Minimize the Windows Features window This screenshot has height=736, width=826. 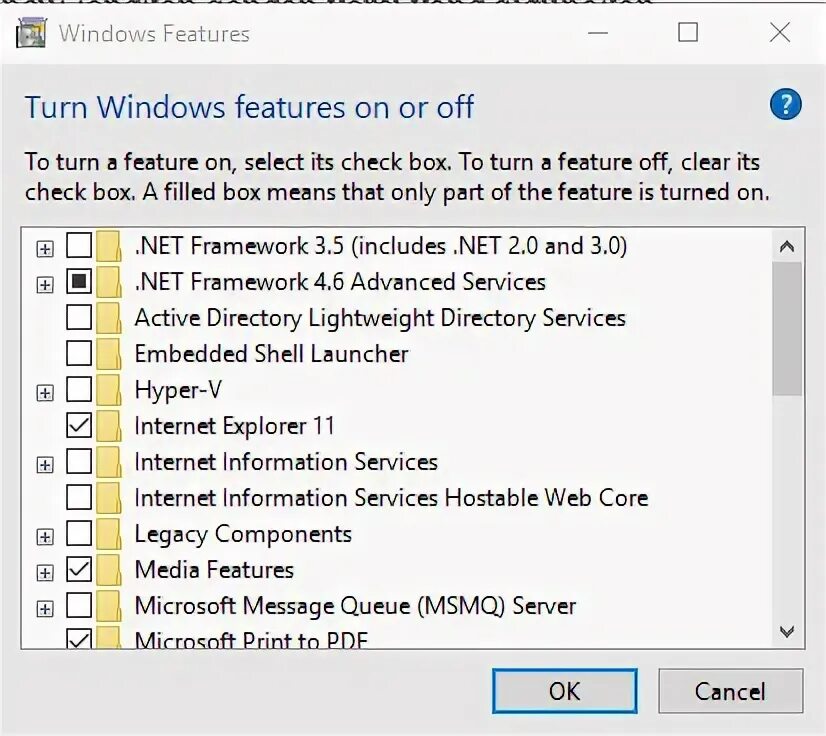coord(598,33)
